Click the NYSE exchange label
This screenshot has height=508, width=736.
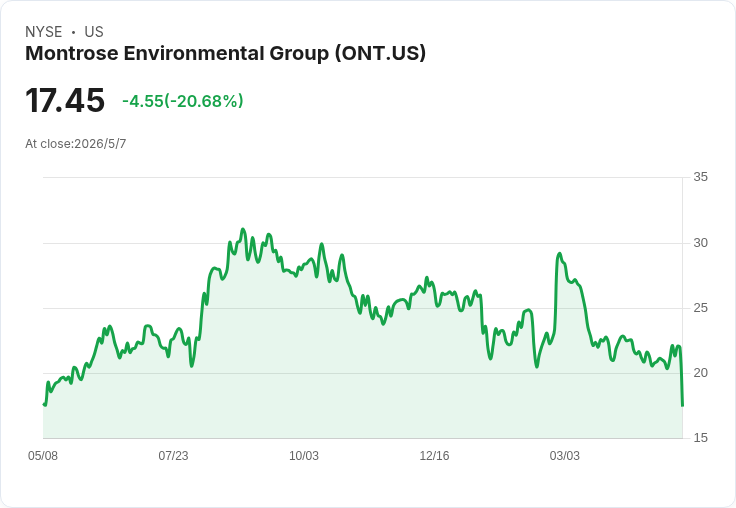tap(44, 32)
